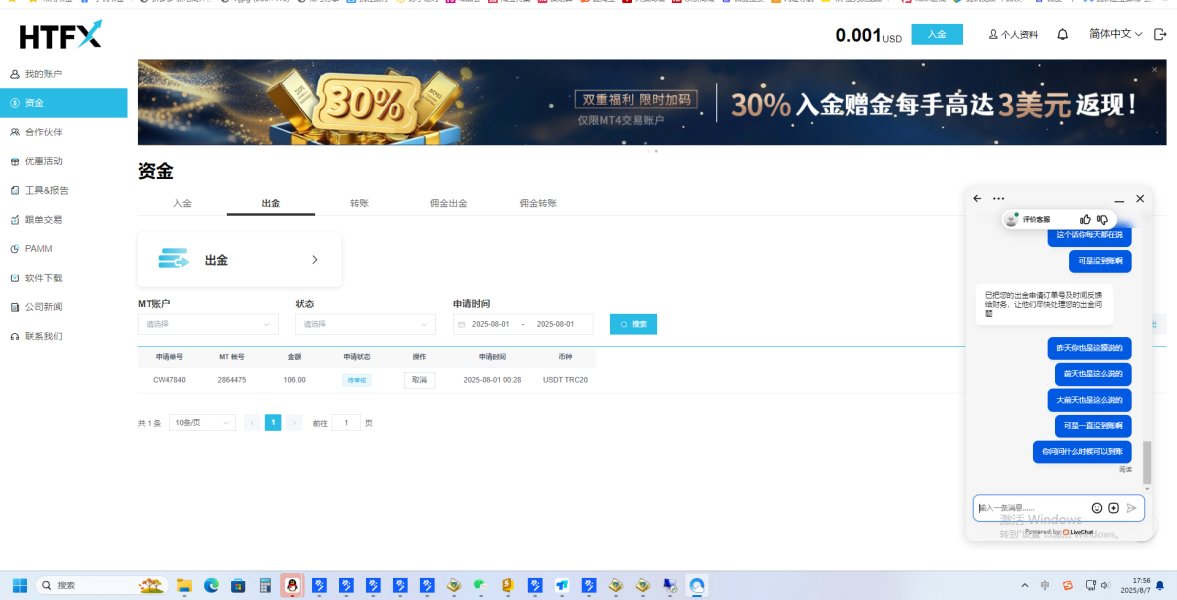1177x600 pixels.
Task: Expand the MT账户 dropdown
Action: [208, 324]
